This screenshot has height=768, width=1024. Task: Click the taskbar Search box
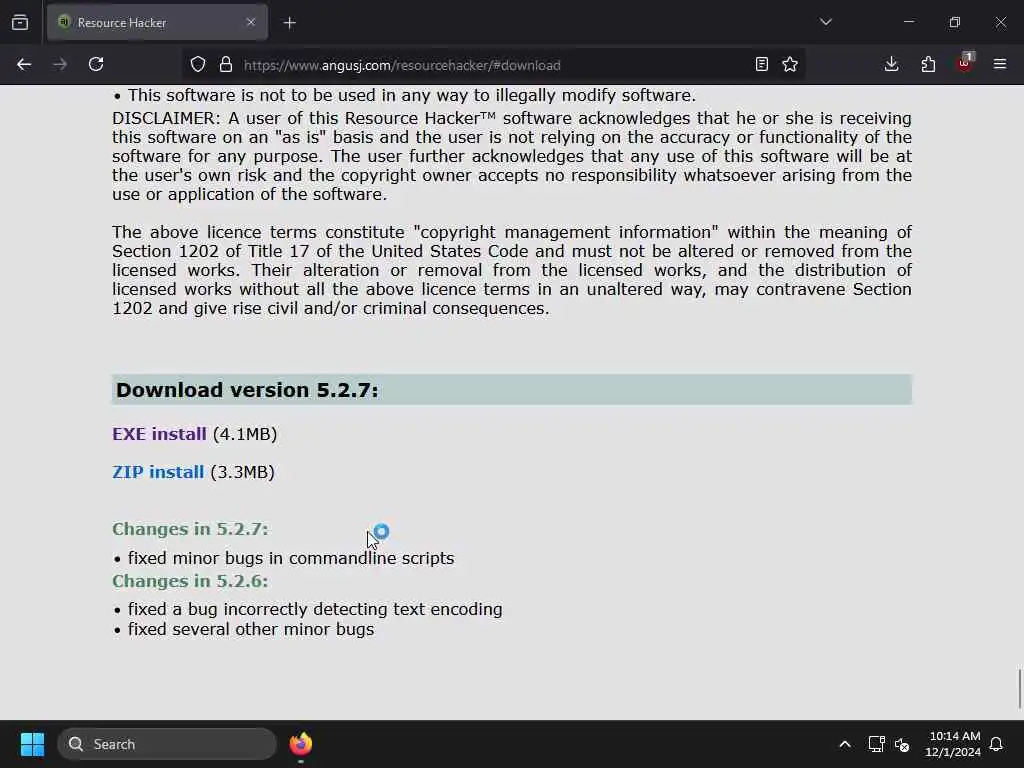167,744
